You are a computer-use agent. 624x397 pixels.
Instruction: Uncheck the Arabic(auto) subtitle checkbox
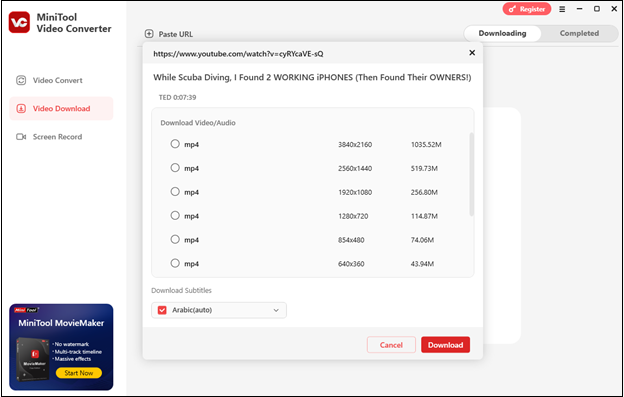coord(162,310)
